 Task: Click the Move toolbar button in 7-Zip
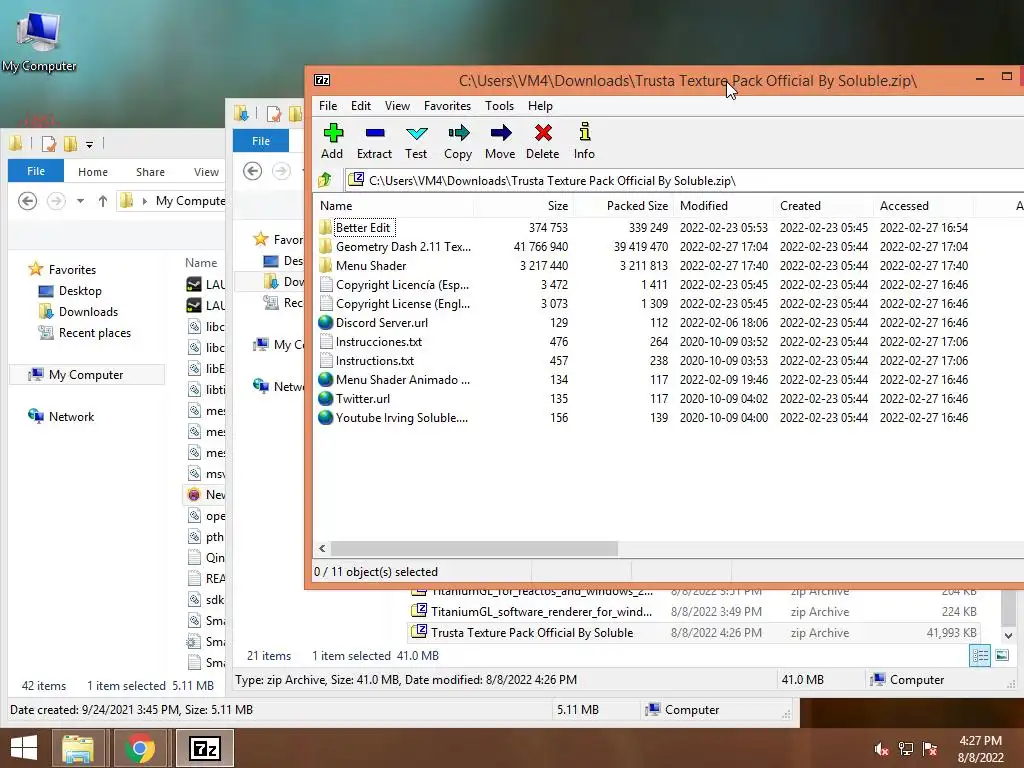500,141
